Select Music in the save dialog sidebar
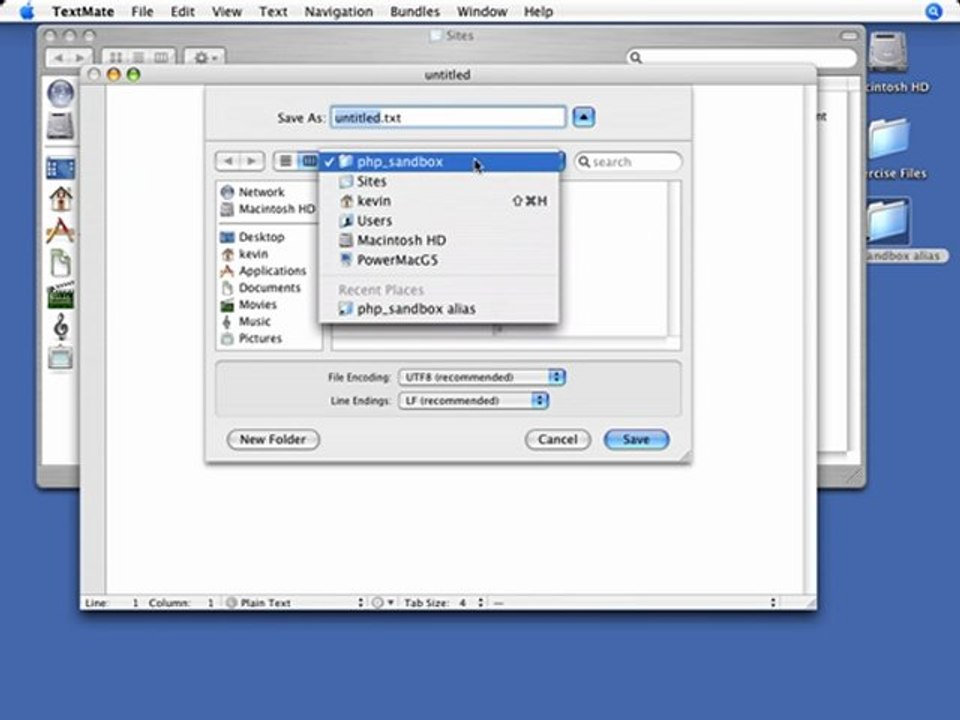 click(x=246, y=321)
